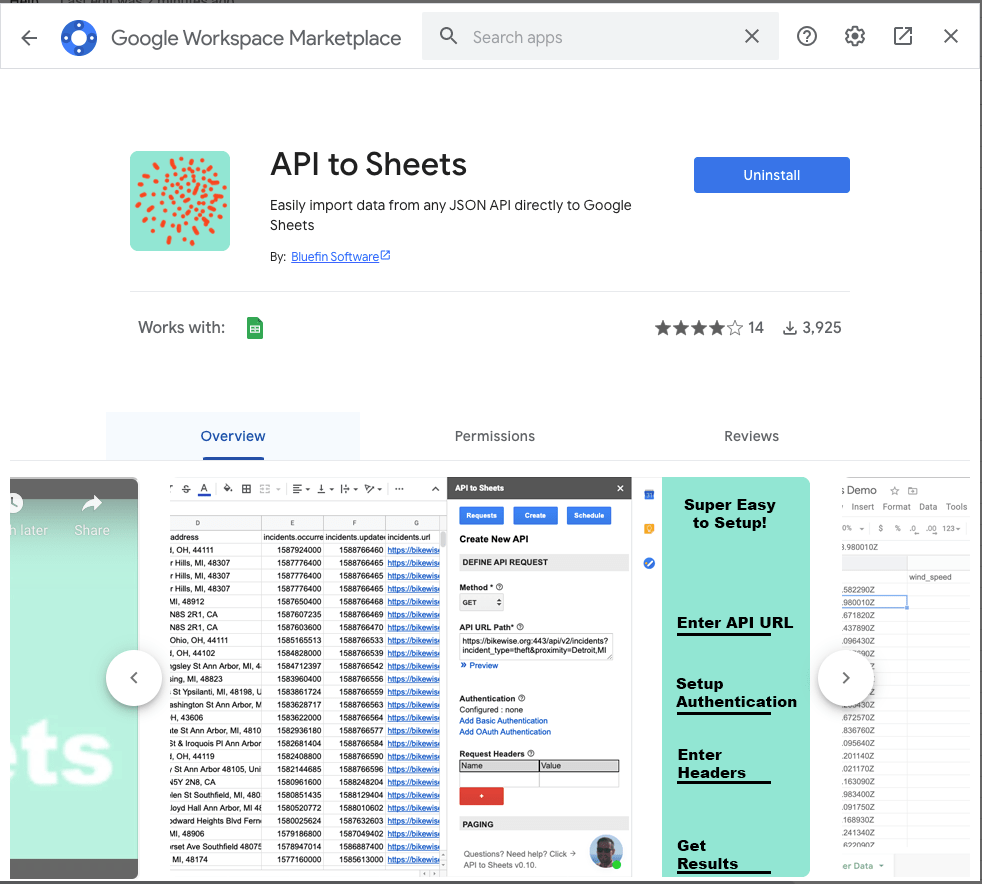Click Add Basic Authentication link
The image size is (982, 884).
click(504, 721)
